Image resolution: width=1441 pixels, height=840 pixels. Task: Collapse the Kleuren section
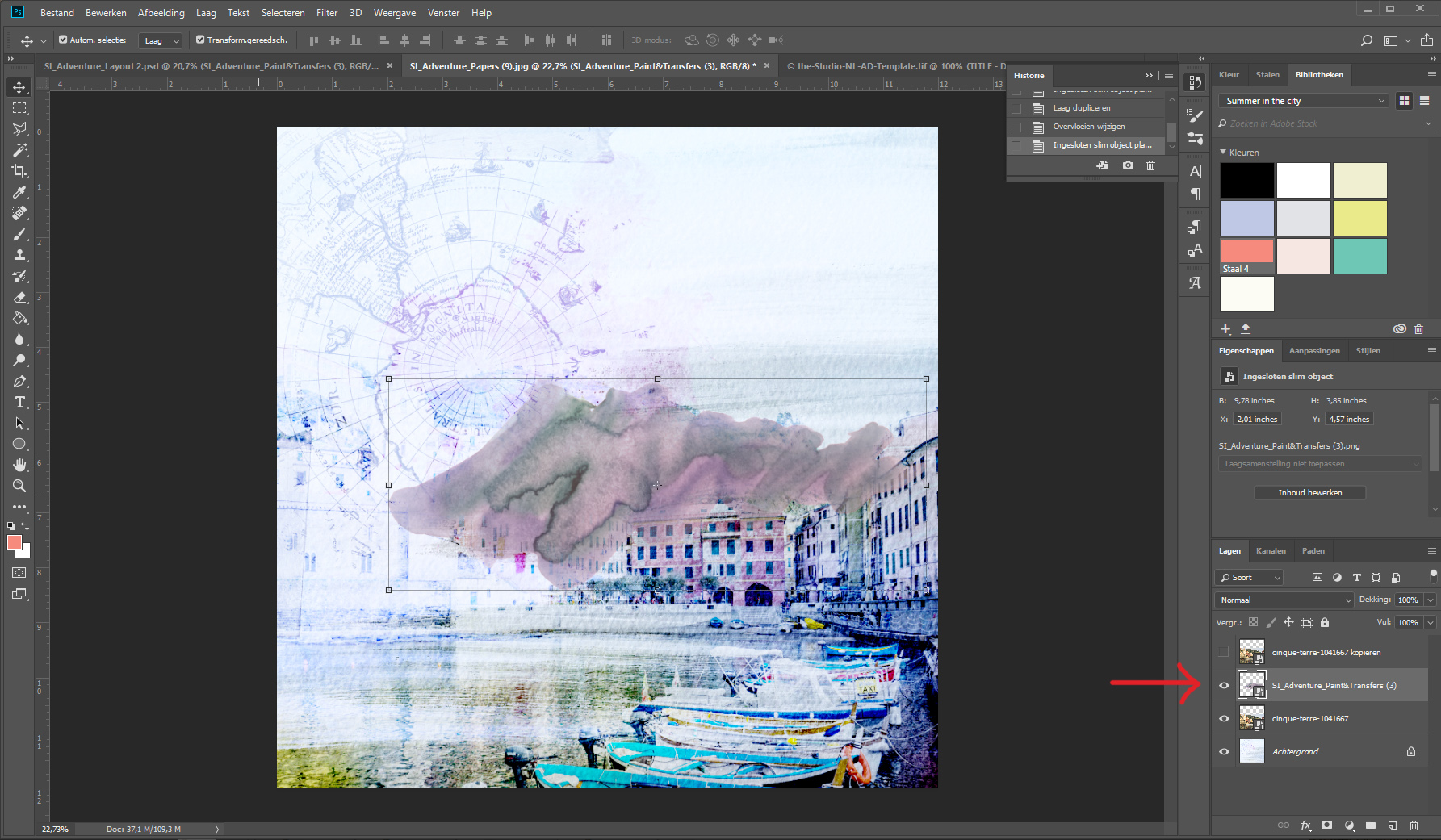click(x=1223, y=153)
